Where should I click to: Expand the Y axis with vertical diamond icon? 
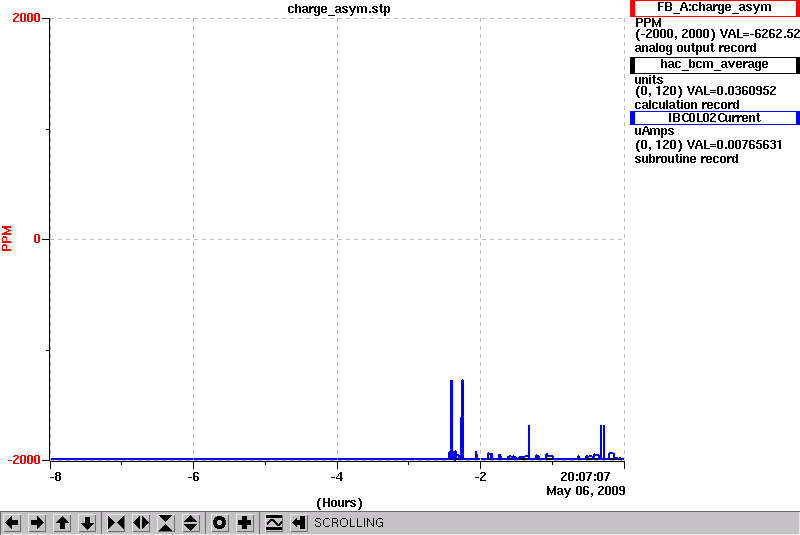point(191,523)
